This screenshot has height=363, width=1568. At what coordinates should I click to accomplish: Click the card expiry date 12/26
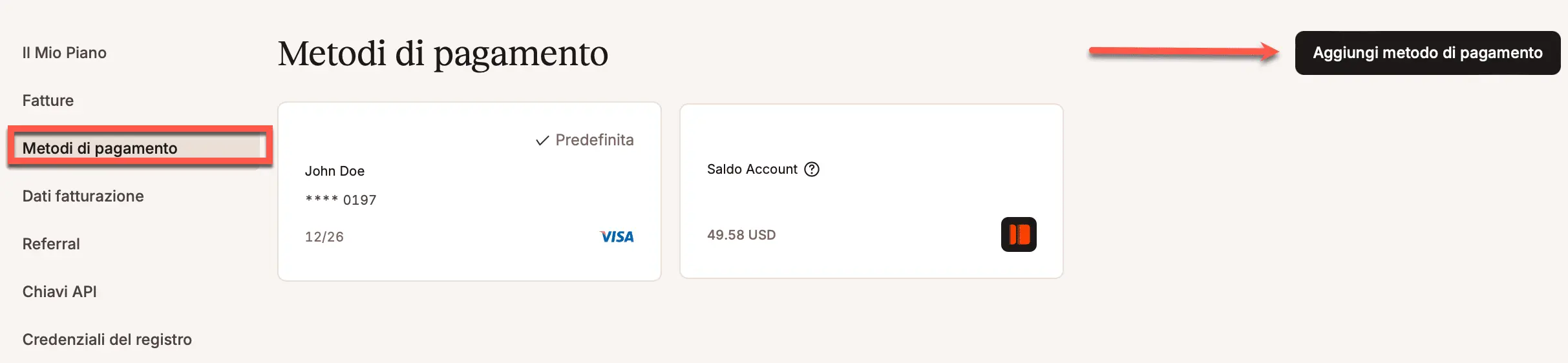tap(324, 237)
